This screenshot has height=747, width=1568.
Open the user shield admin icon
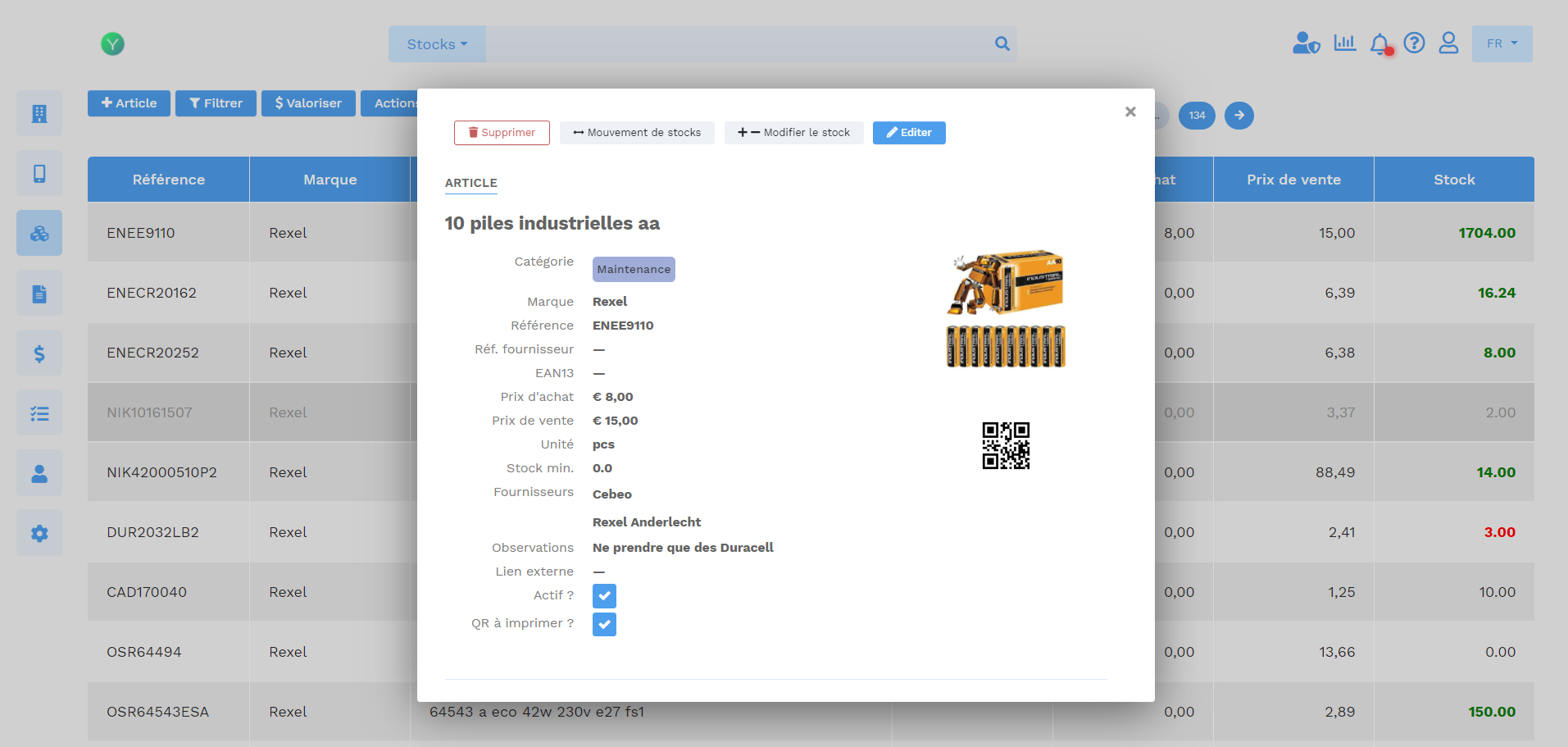tap(1306, 43)
